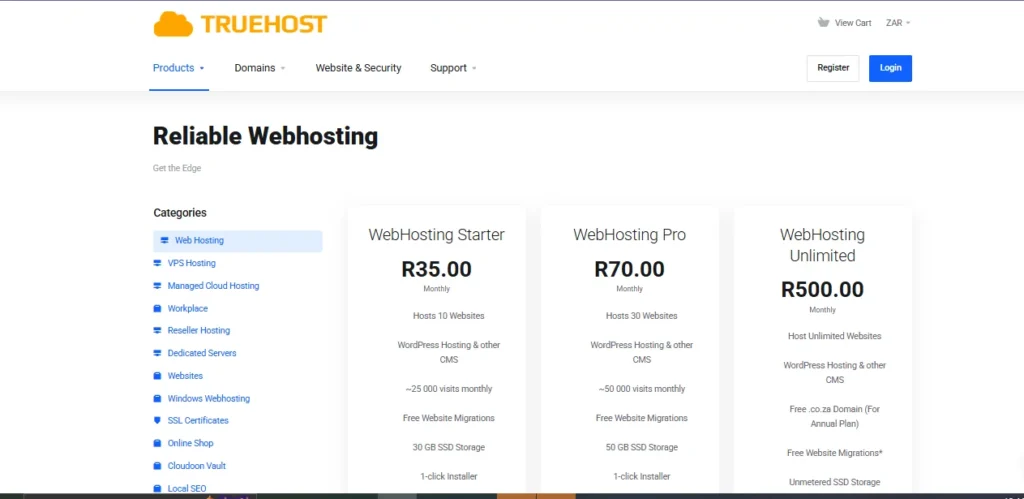Viewport: 1024px width, 499px height.
Task: Open the Website & Security menu item
Action: point(358,68)
